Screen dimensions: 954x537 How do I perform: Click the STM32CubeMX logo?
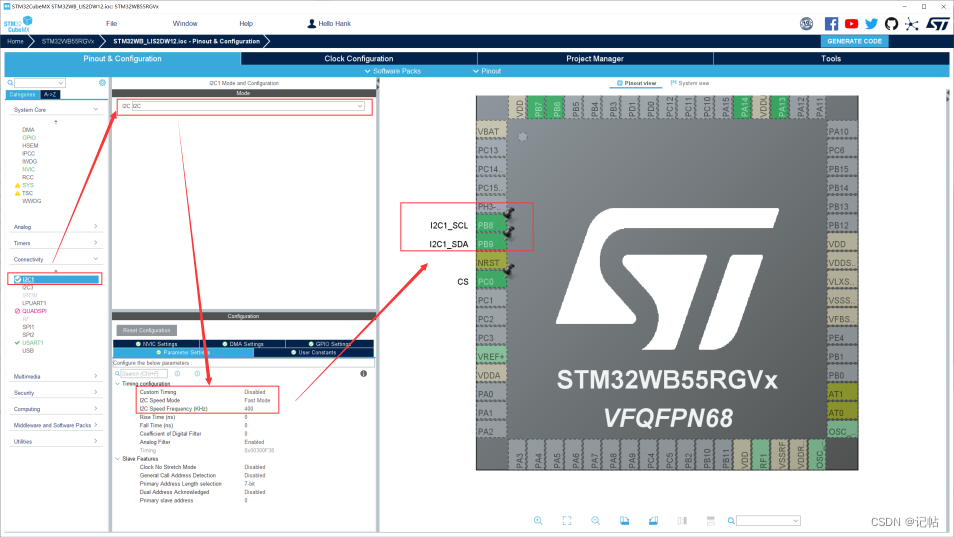tap(18, 24)
